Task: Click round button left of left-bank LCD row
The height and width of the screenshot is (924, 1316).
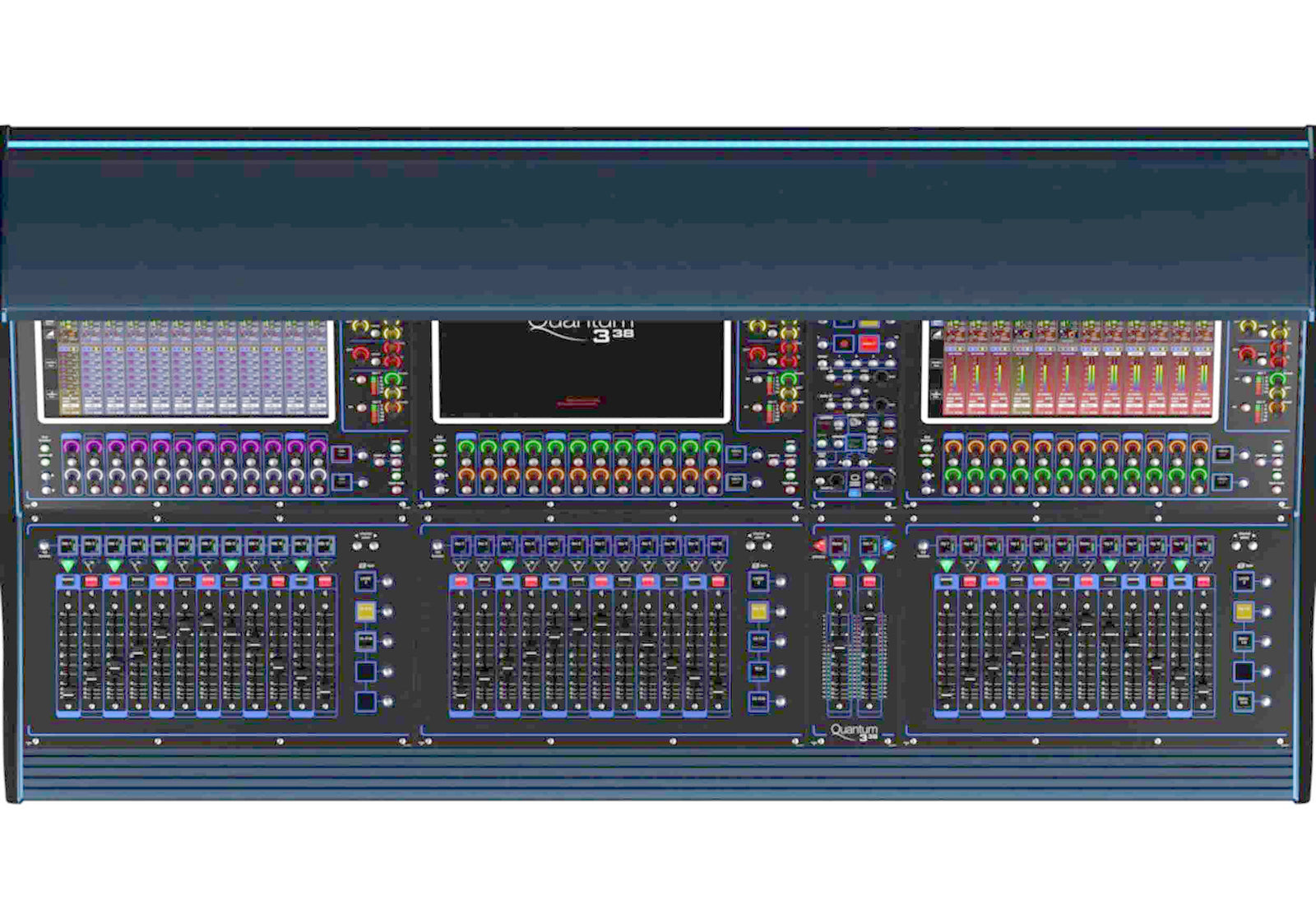Action: tap(44, 546)
